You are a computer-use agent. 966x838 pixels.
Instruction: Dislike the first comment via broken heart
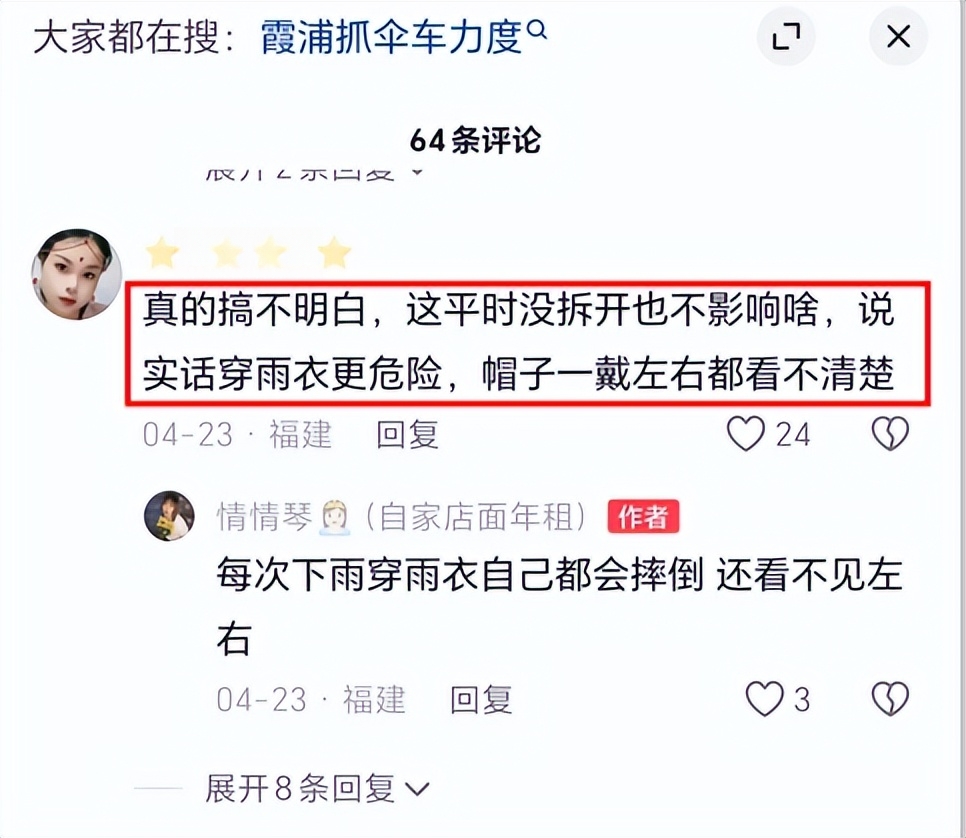tap(890, 433)
